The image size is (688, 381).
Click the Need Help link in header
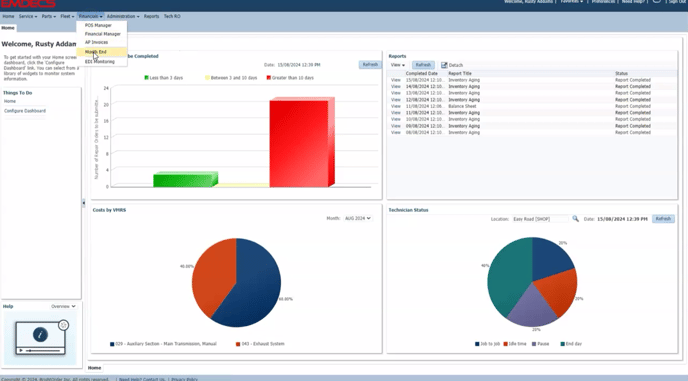[633, 2]
